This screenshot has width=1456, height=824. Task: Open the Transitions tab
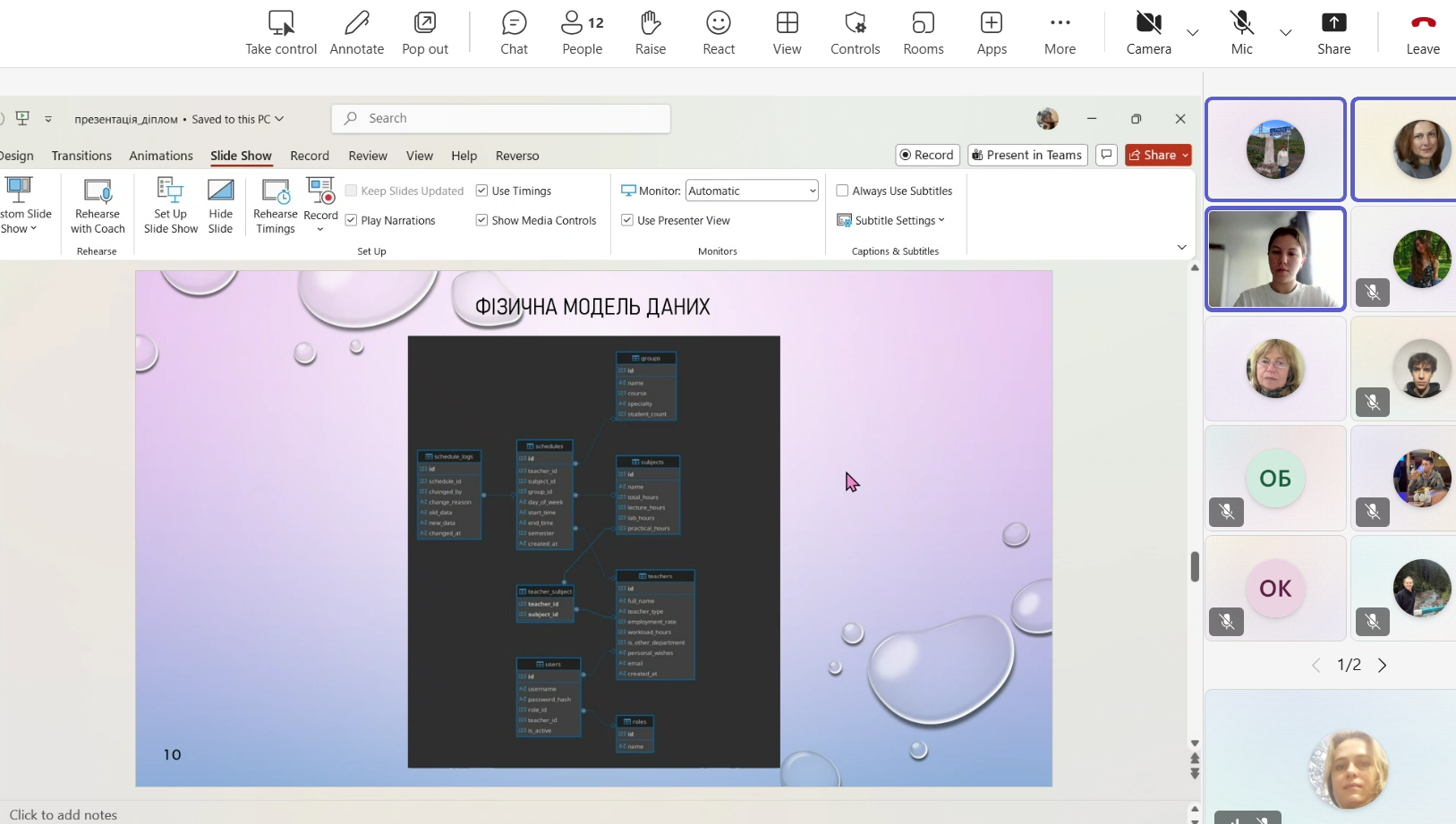pyautogui.click(x=81, y=156)
